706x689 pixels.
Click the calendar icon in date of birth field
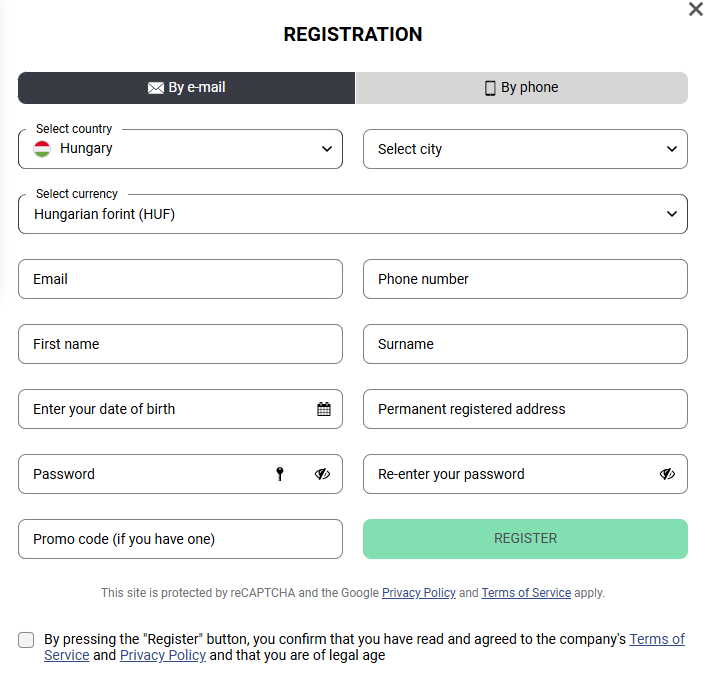[324, 409]
